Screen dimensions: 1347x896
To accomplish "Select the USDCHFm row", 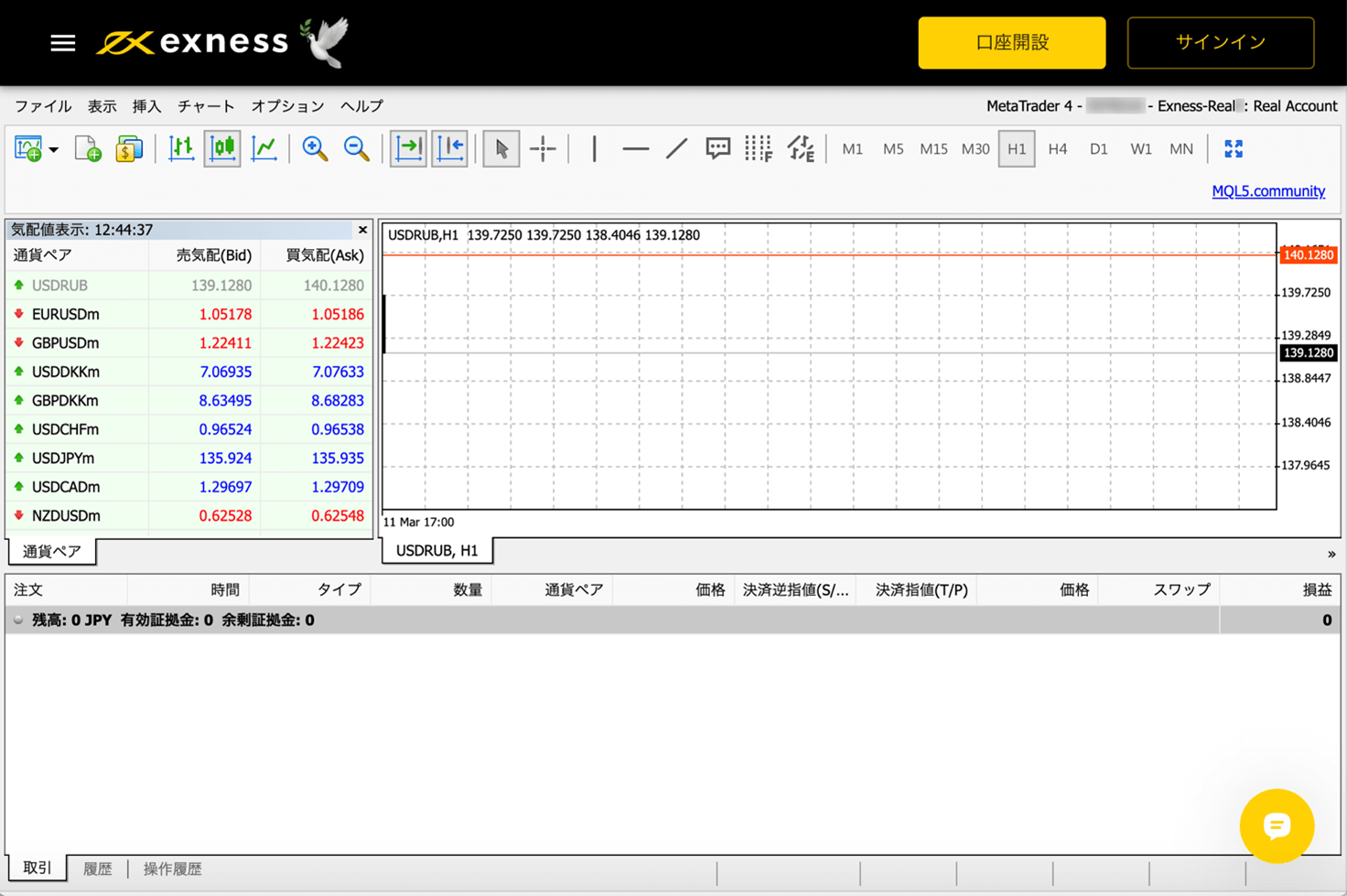I will click(x=189, y=429).
